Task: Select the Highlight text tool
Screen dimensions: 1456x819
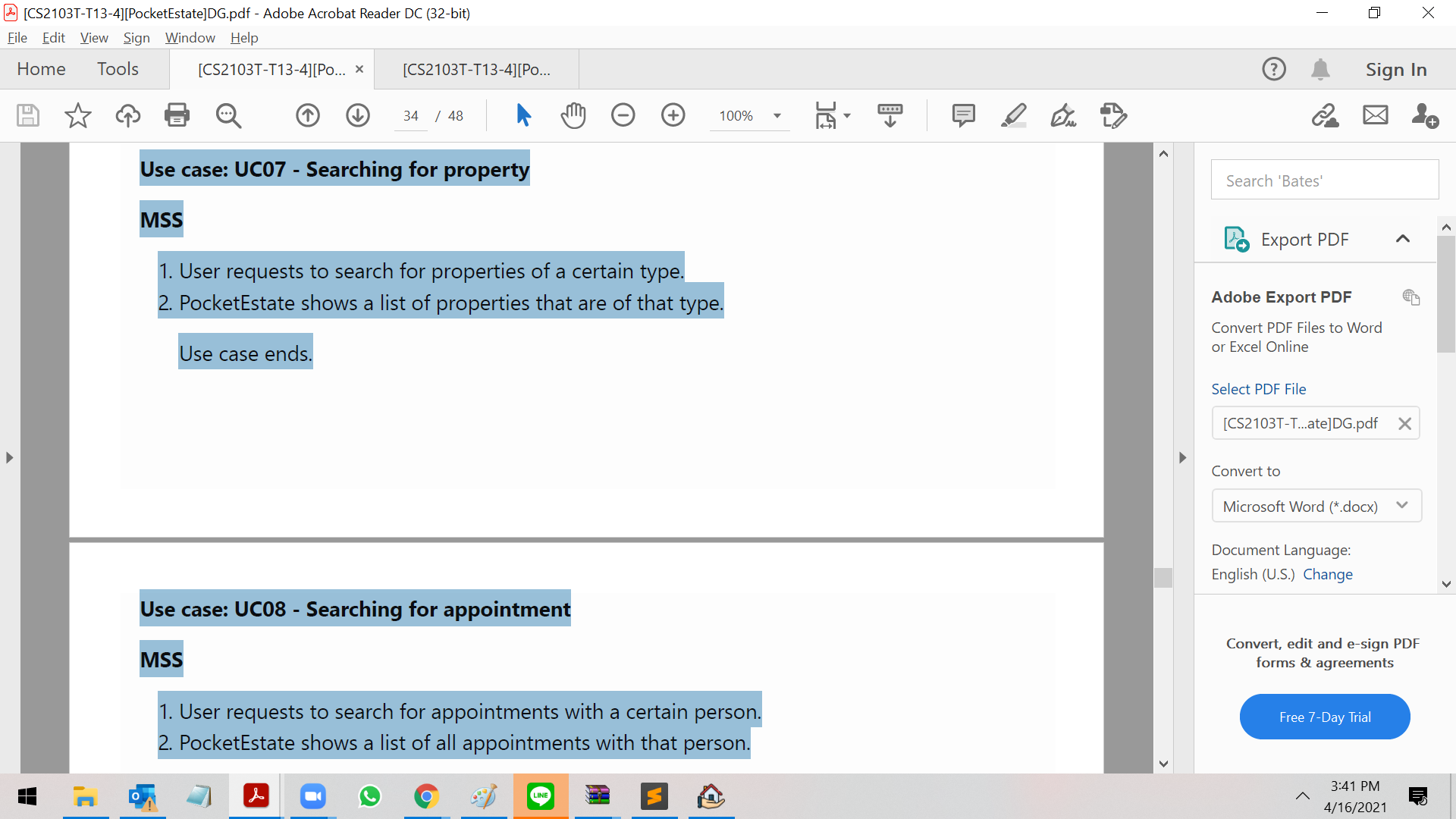Action: click(1013, 115)
